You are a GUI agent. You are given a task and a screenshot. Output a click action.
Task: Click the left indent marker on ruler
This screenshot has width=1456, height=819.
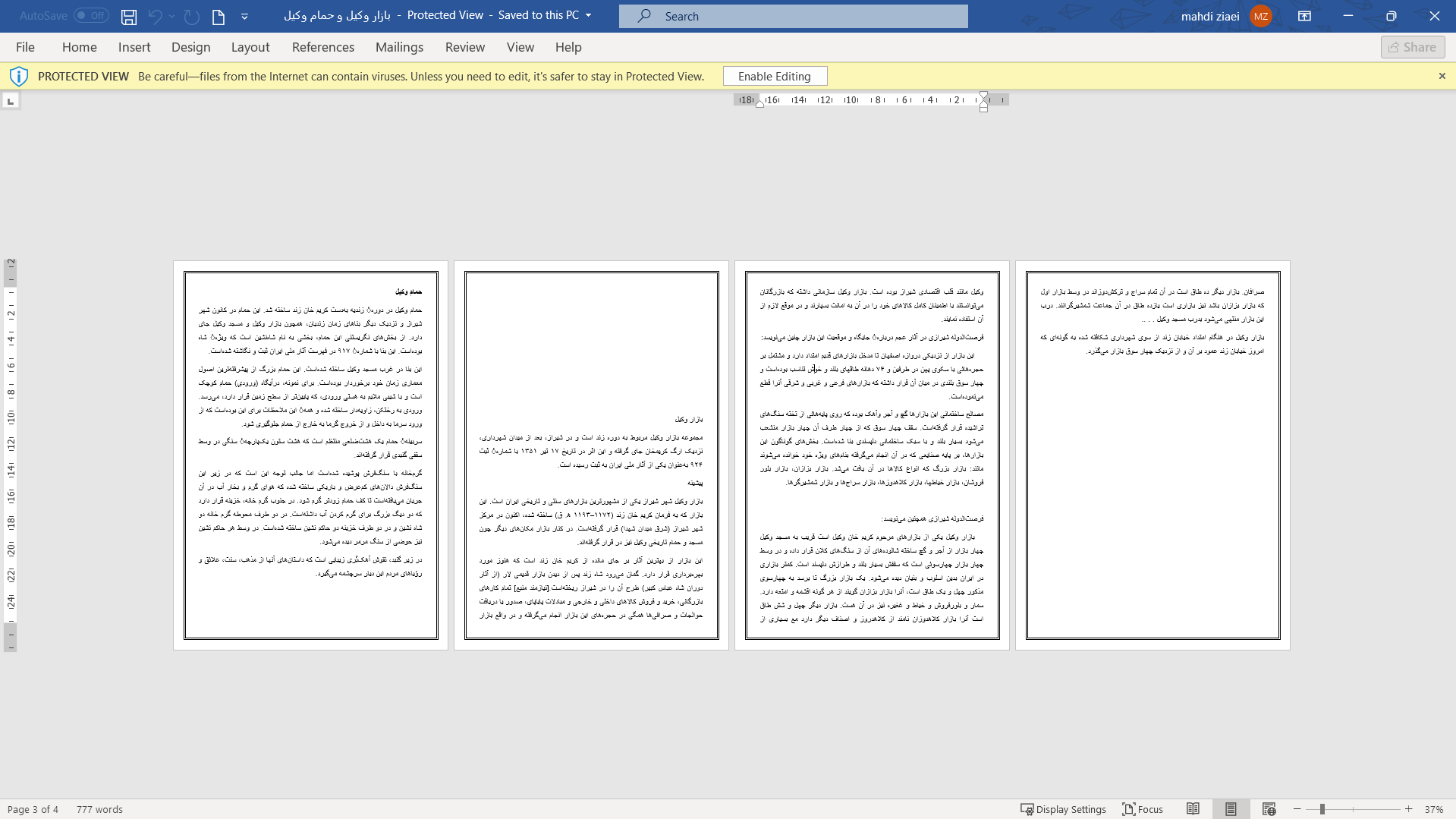tap(759, 104)
